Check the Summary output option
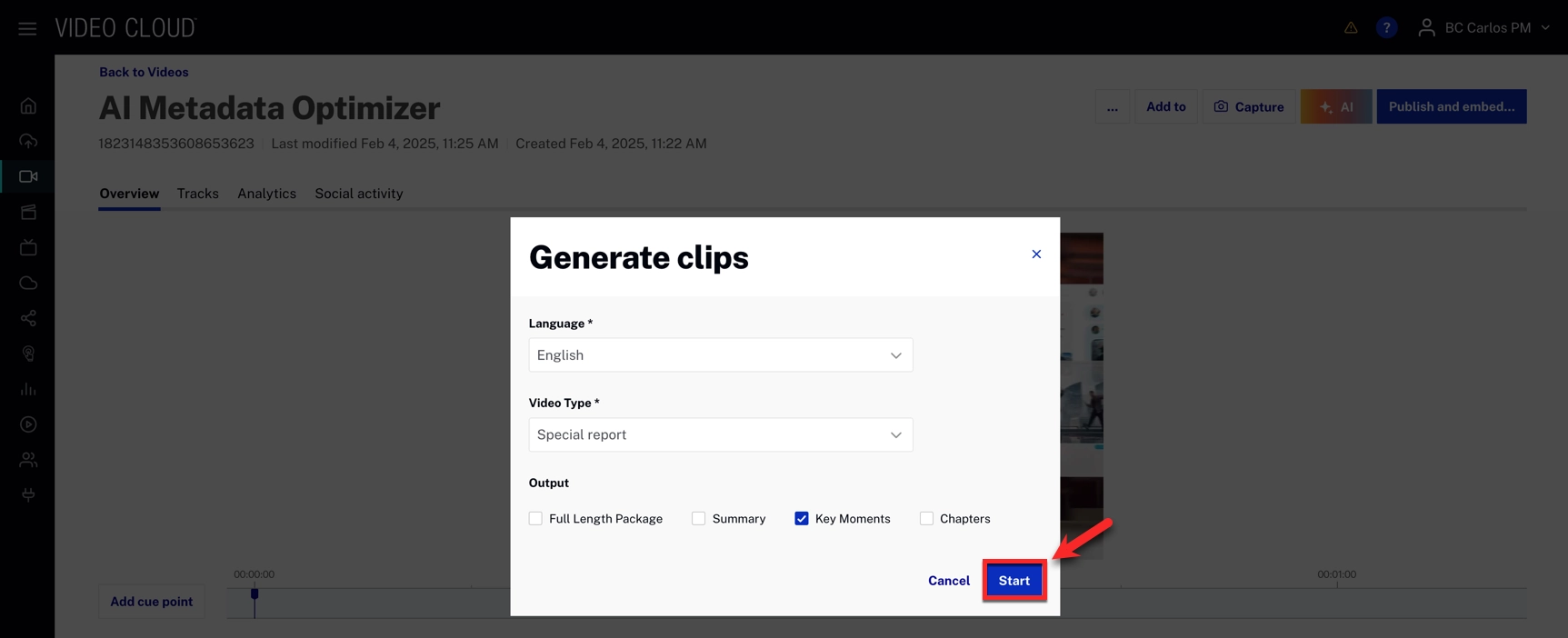Image resolution: width=1568 pixels, height=638 pixels. point(698,519)
